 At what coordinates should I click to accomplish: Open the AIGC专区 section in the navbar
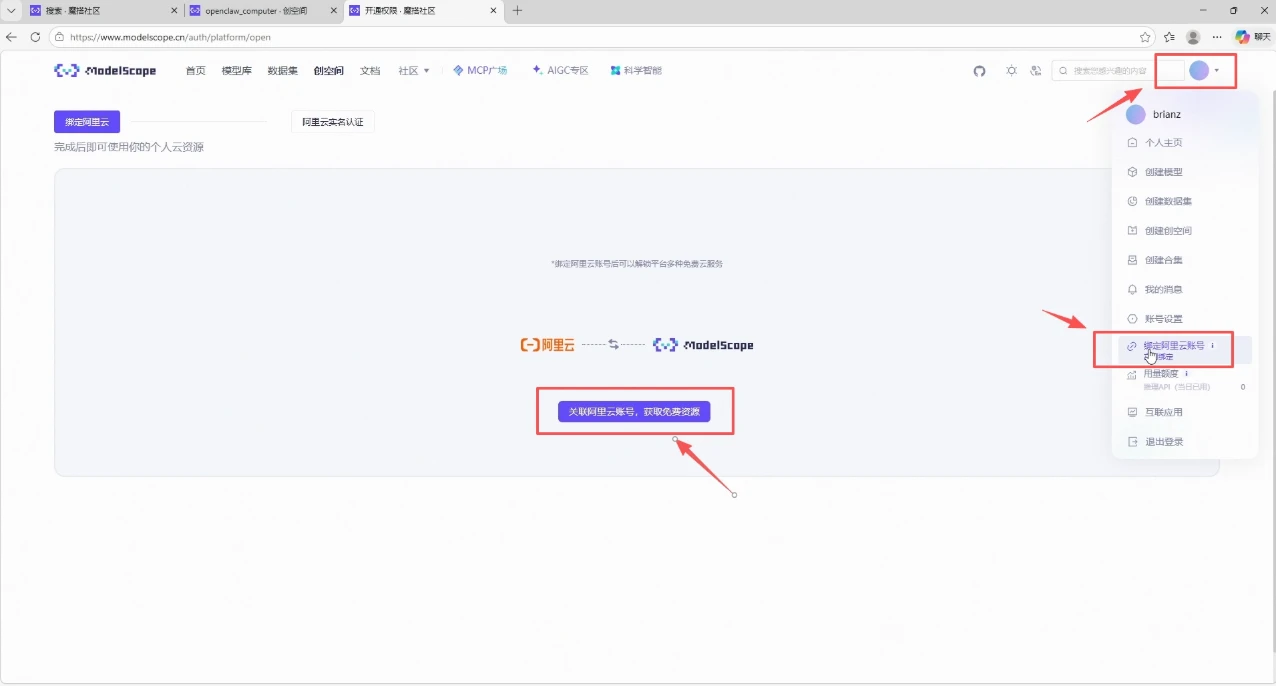tap(559, 70)
